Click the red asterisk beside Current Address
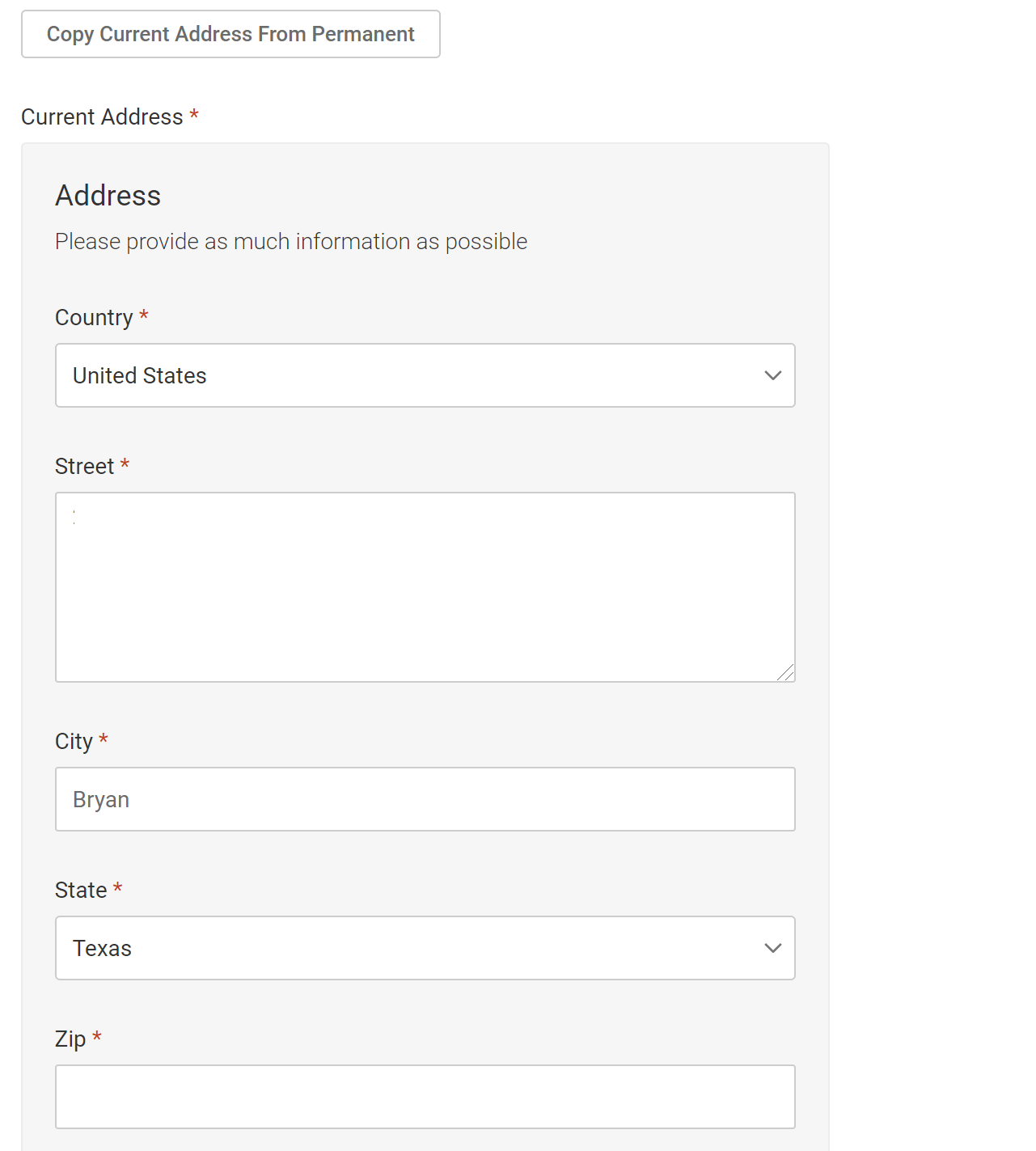This screenshot has width=1036, height=1151. pyautogui.click(x=194, y=114)
